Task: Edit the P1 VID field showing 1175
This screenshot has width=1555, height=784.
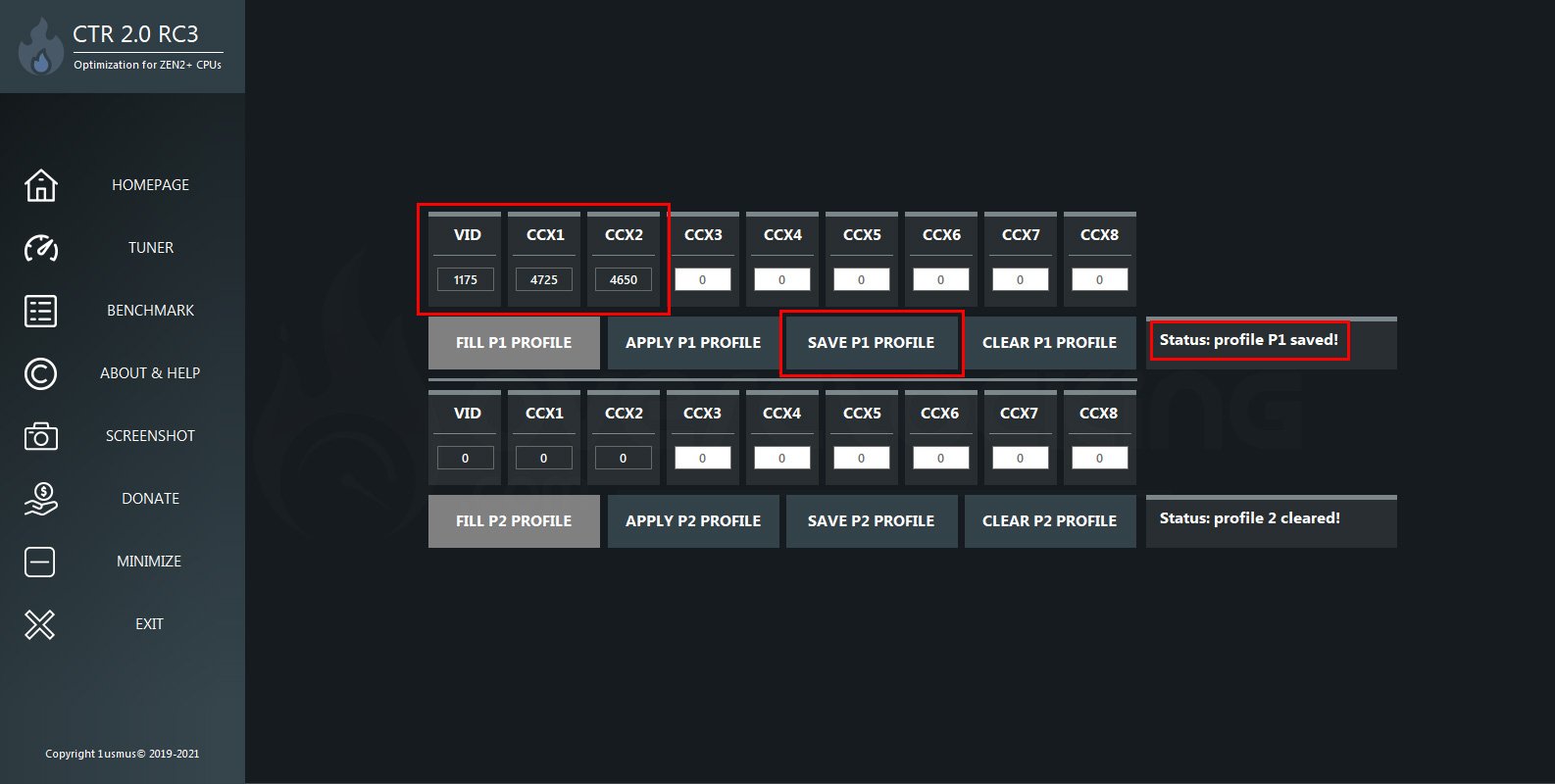Action: point(466,280)
